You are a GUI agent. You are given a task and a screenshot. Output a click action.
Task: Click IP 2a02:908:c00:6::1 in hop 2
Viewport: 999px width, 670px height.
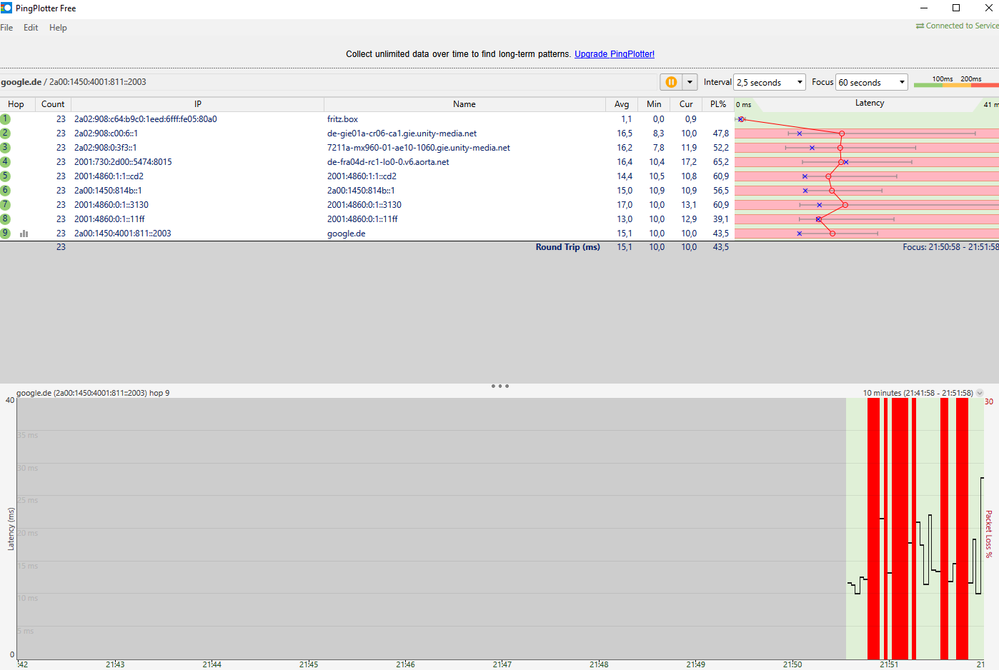tap(106, 133)
